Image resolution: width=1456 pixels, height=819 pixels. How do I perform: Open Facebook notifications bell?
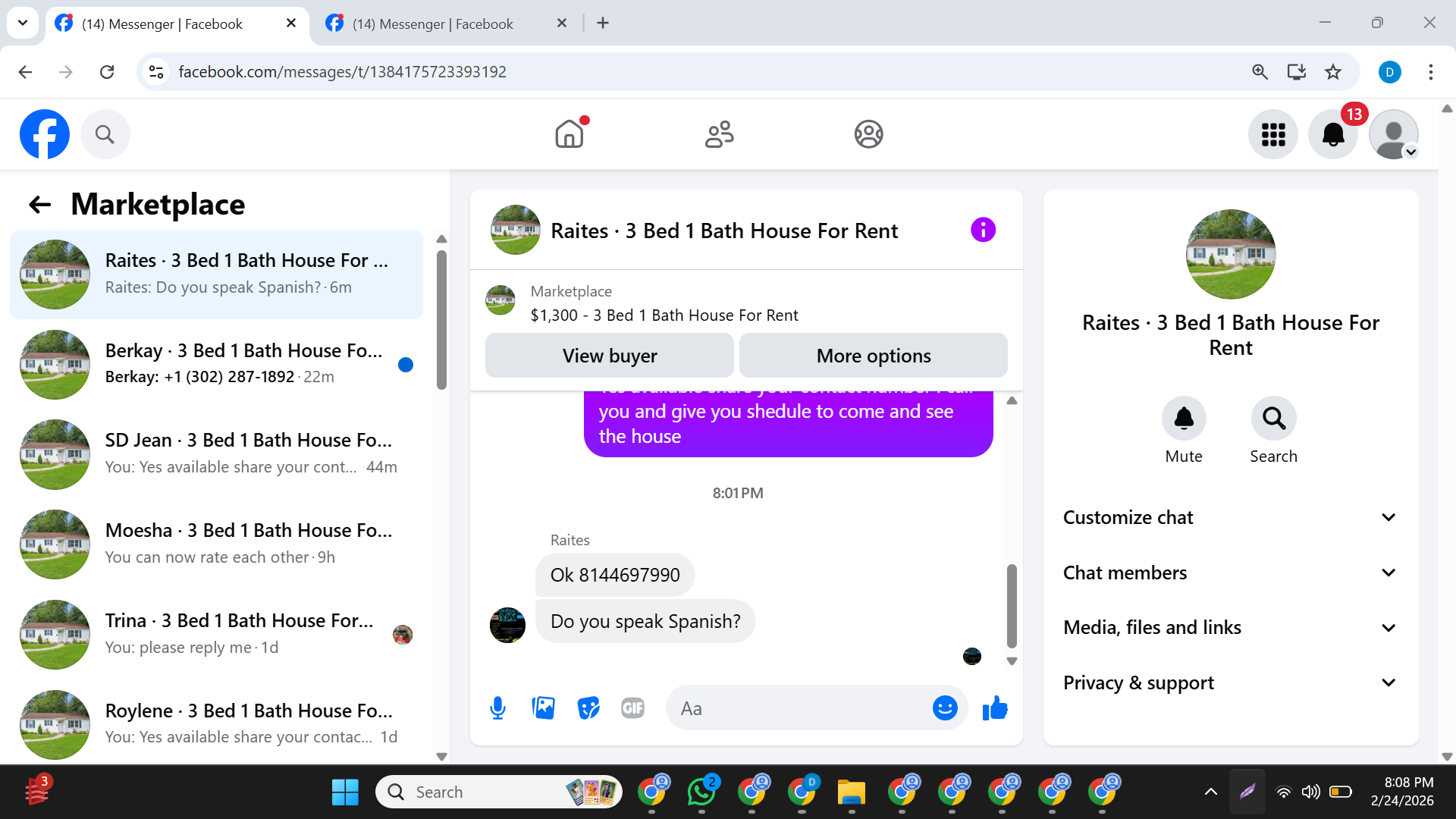tap(1333, 134)
